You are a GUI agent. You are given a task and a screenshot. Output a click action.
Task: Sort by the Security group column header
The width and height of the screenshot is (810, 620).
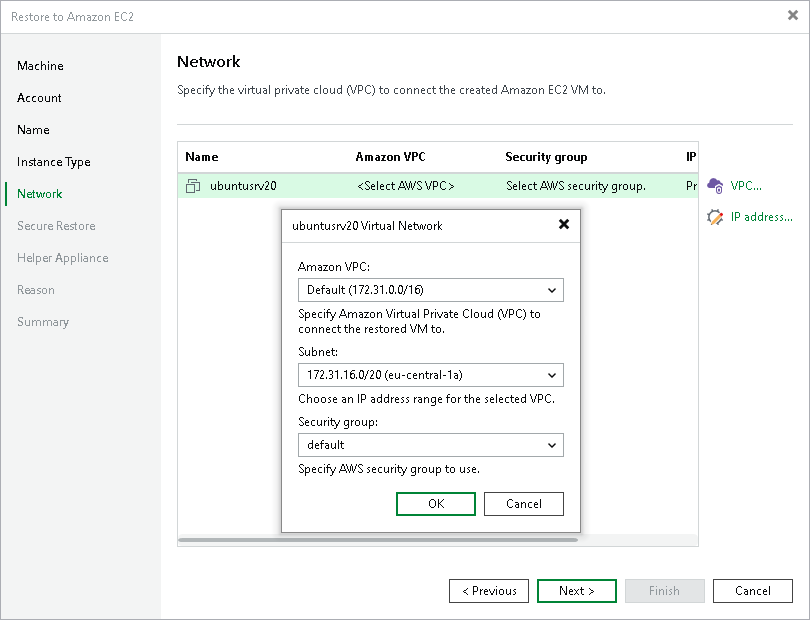(x=546, y=157)
